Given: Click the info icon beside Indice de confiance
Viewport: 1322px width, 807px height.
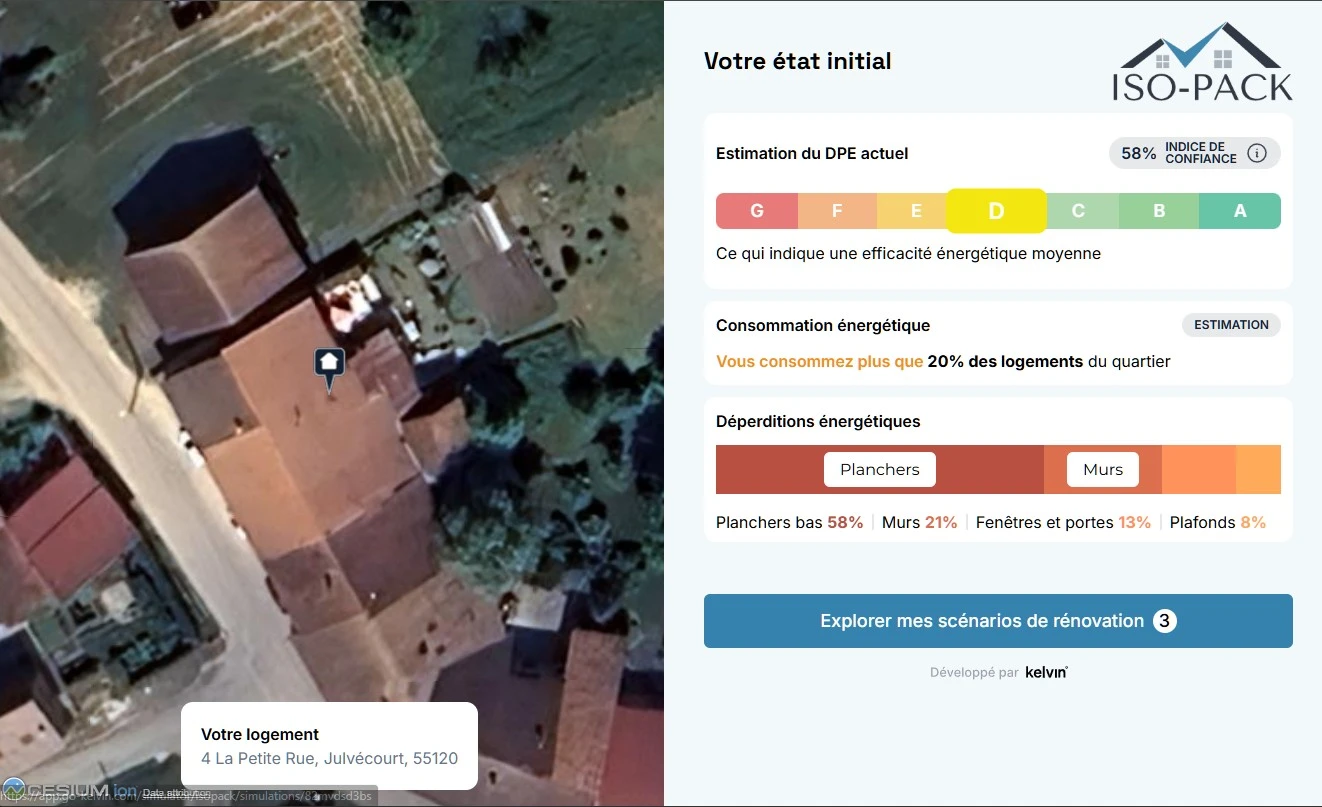Looking at the screenshot, I should coord(1258,153).
